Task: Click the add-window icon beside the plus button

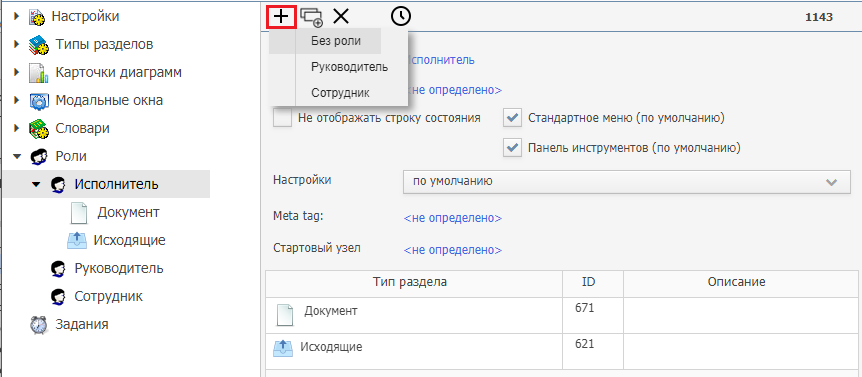Action: (312, 17)
